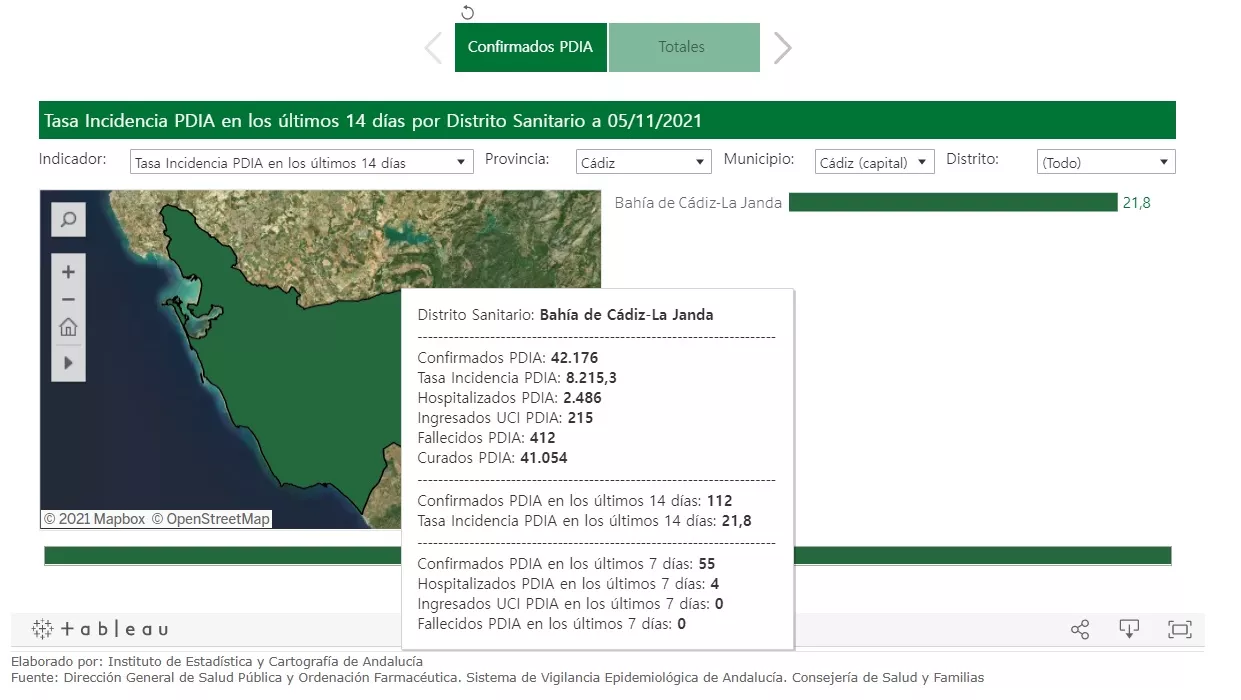
Task: Click the map search magnifier icon
Action: [68, 220]
